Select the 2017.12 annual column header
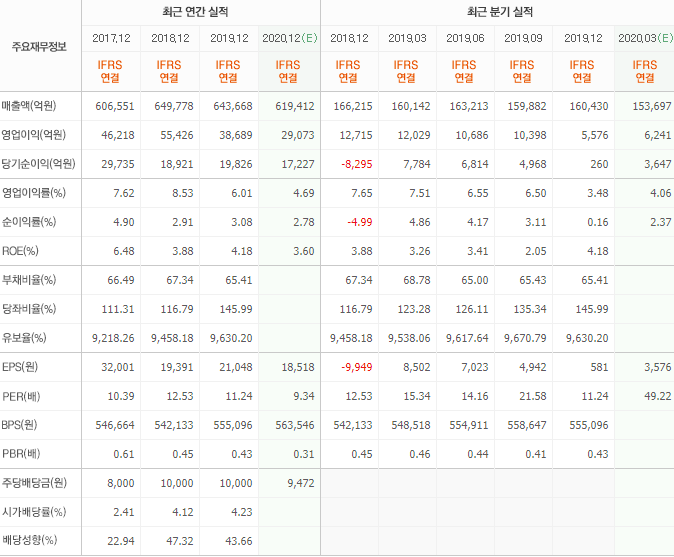 click(111, 38)
